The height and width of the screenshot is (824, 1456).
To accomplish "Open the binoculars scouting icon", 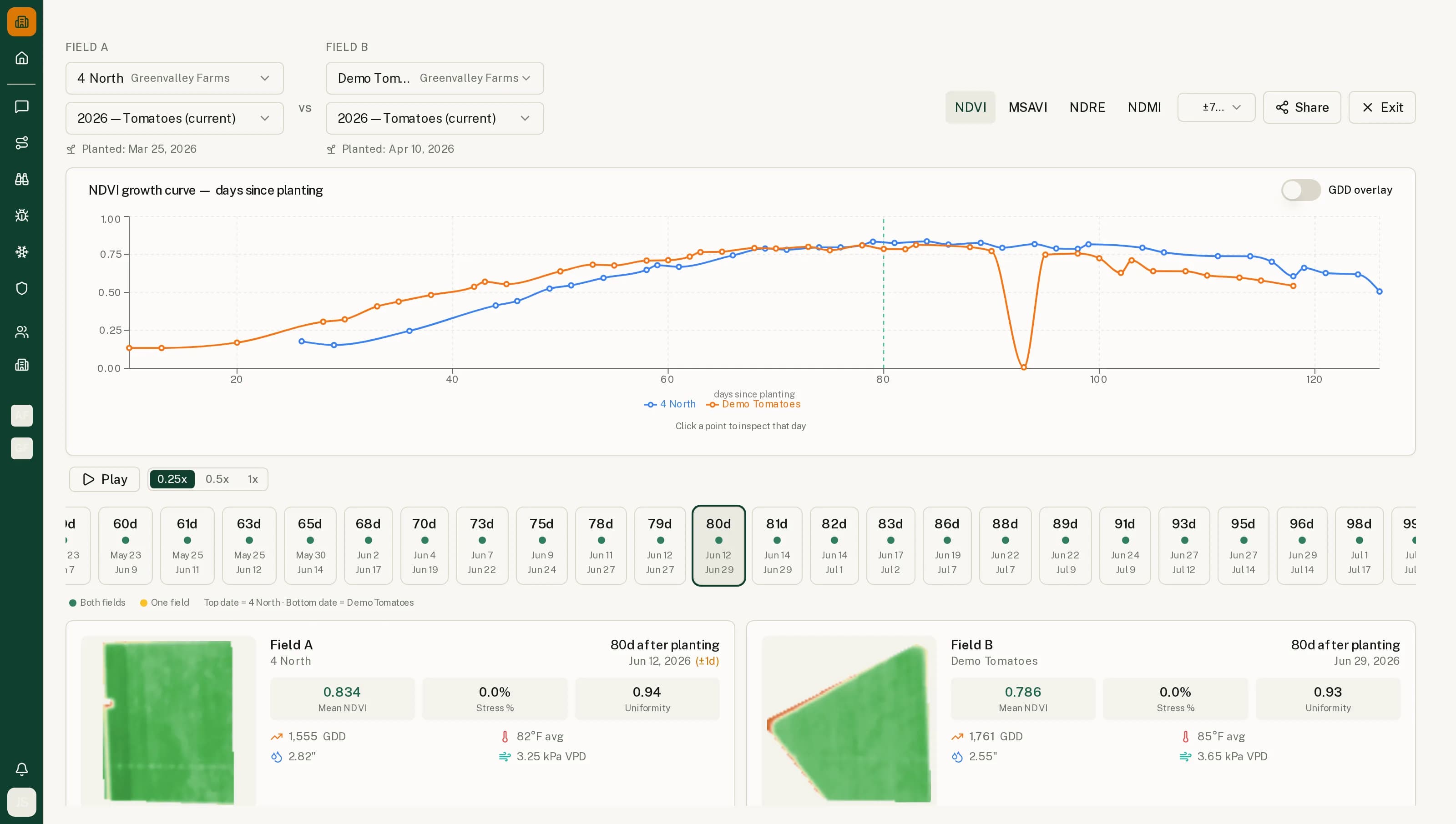I will tap(21, 179).
